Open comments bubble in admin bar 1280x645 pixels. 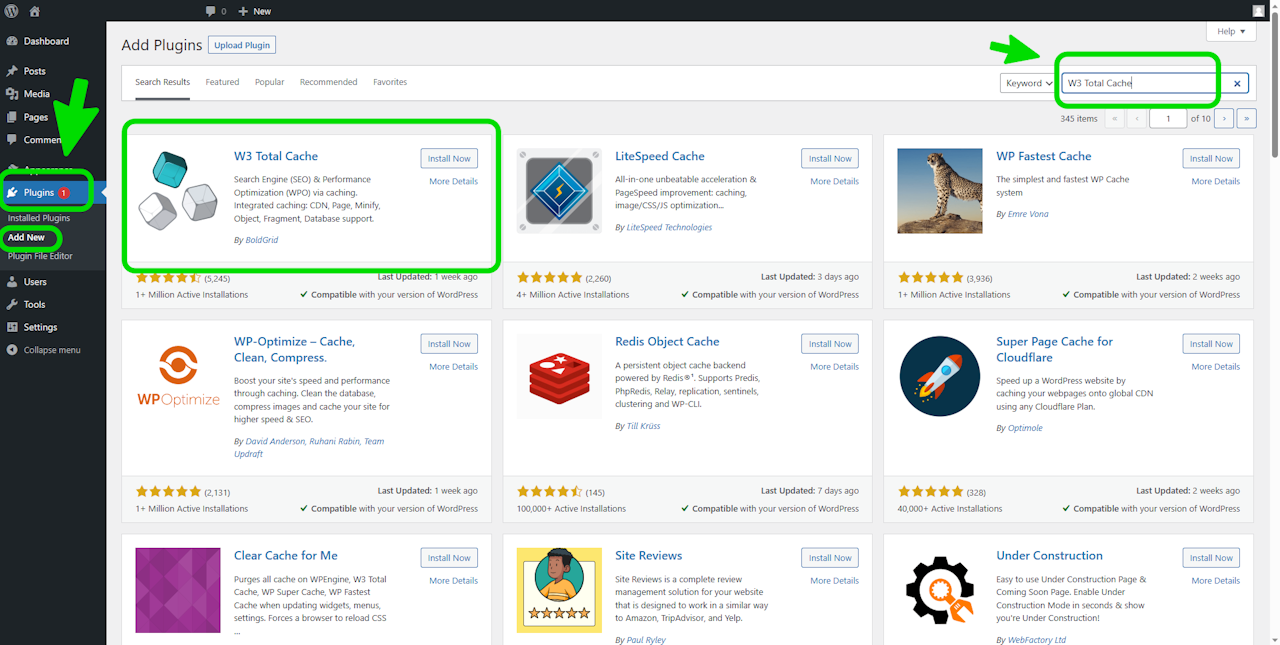pyautogui.click(x=215, y=11)
